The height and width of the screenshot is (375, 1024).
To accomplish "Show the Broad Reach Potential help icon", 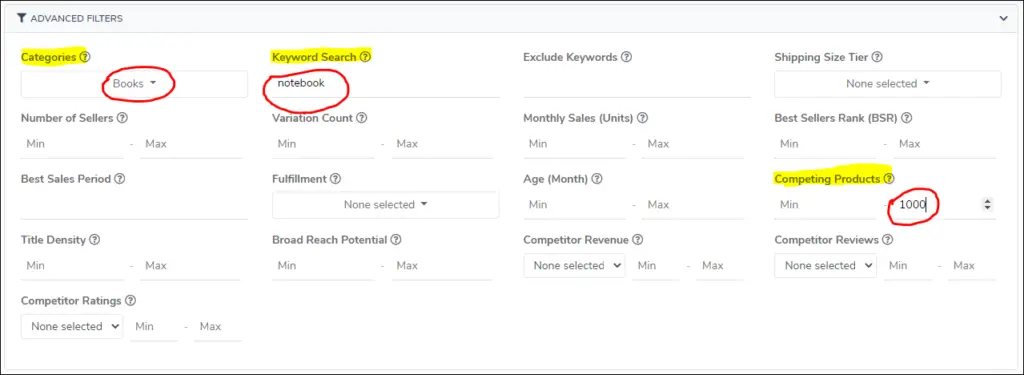I will tap(396, 240).
